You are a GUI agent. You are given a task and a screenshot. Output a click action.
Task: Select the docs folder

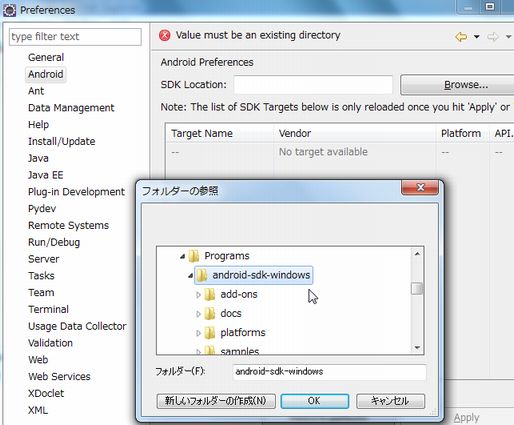pos(231,313)
